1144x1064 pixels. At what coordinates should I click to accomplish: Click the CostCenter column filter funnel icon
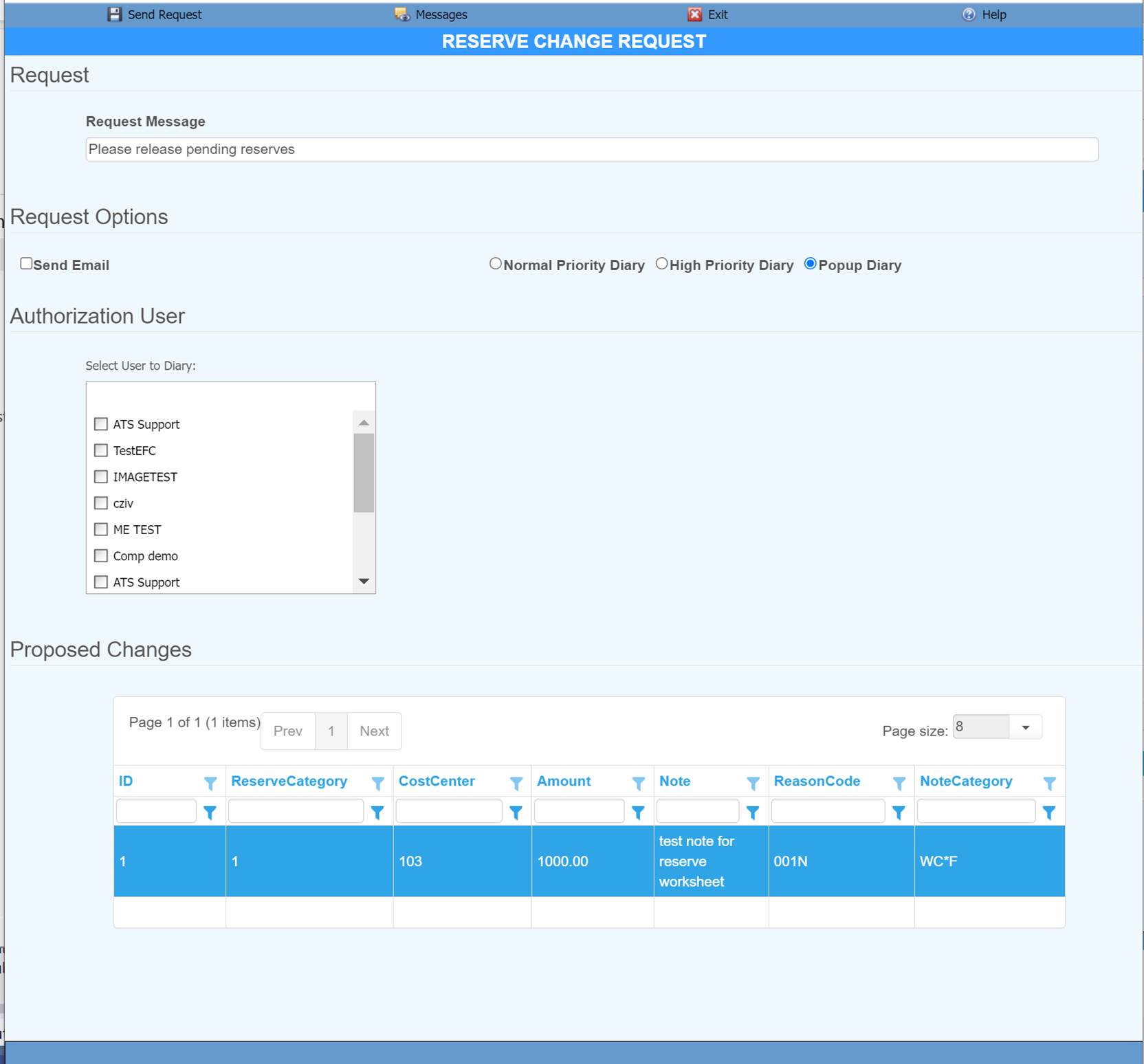click(517, 783)
